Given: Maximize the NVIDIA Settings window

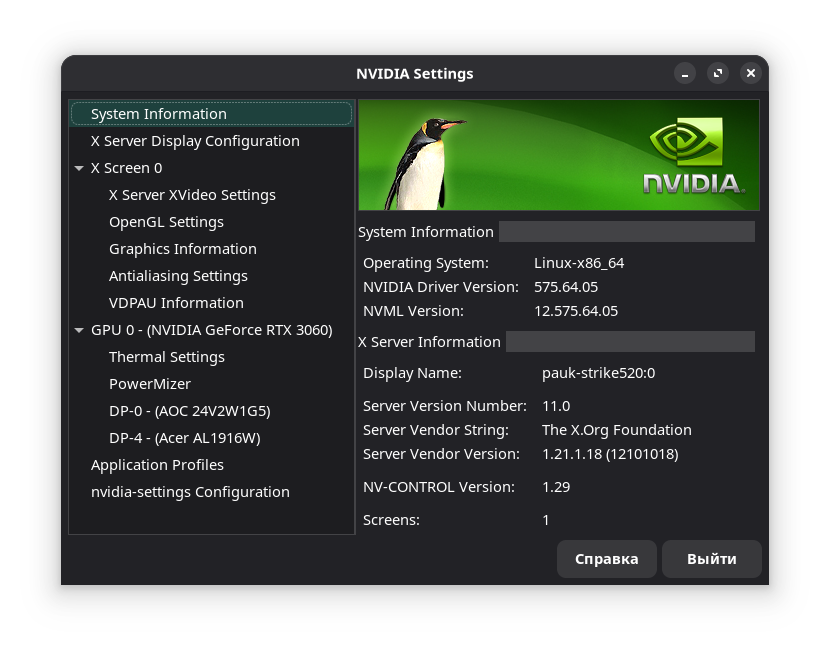Looking at the screenshot, I should tap(718, 74).
